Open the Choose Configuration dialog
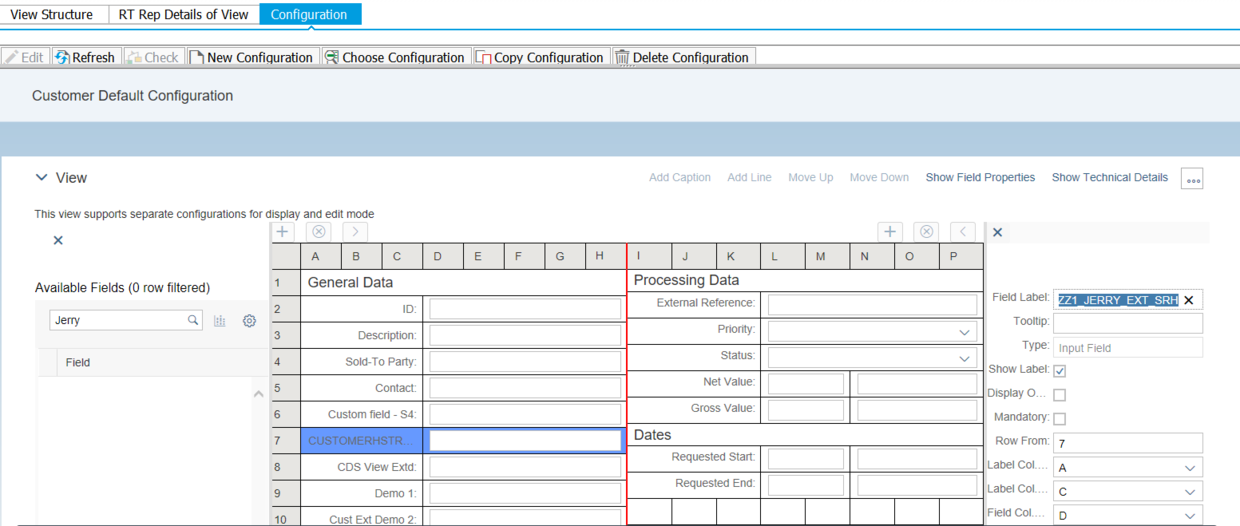This screenshot has width=1240, height=526. 396,57
